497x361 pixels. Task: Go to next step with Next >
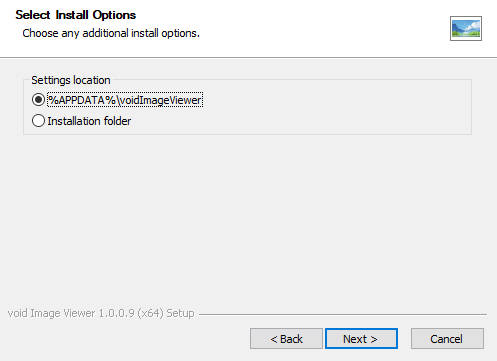(x=361, y=339)
